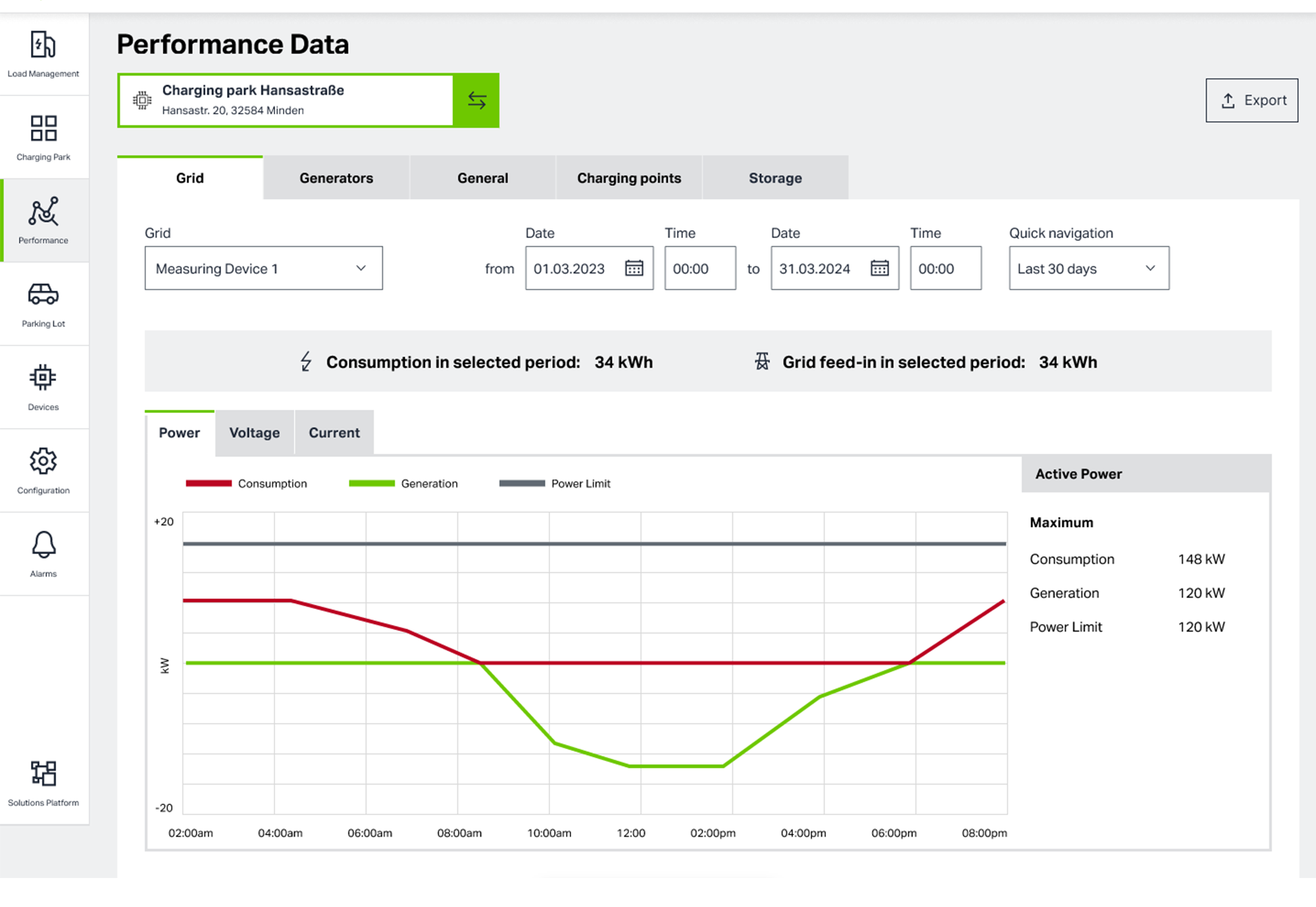Select the Power chart tab
The image size is (1316, 907).
[180, 433]
